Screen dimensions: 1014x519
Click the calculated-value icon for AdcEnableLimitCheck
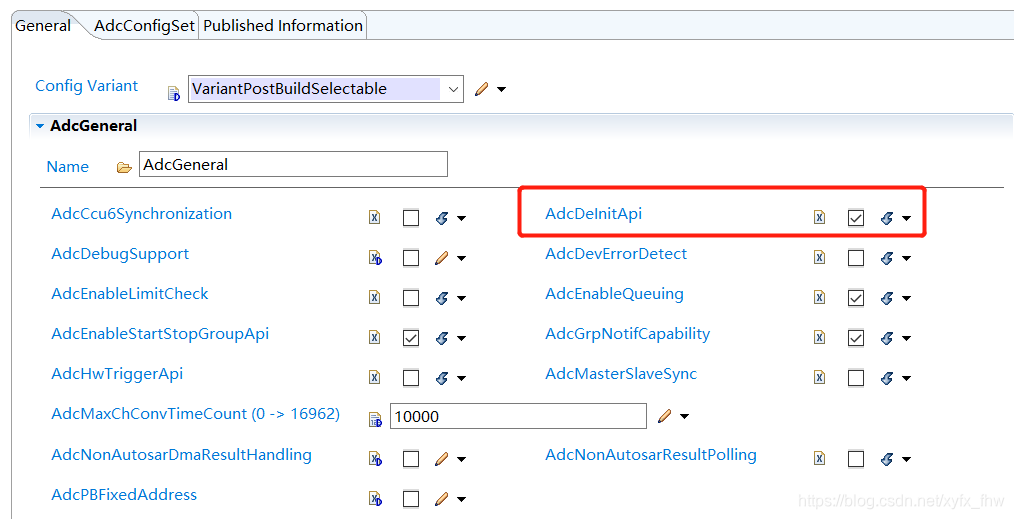click(442, 298)
